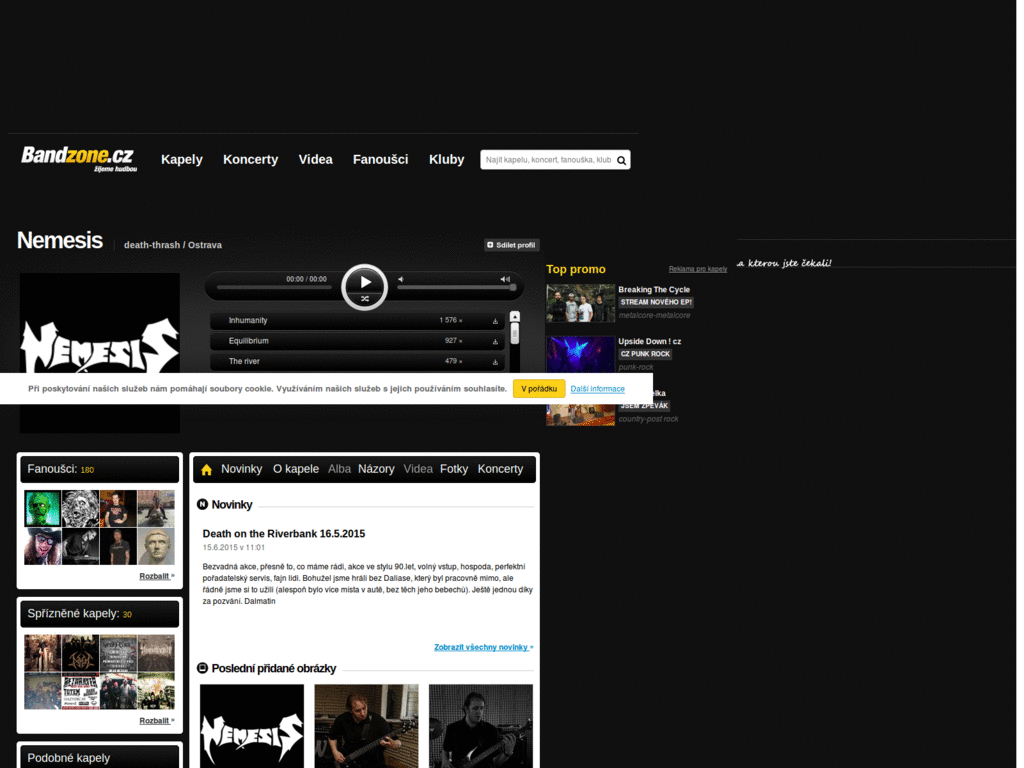Open the Kluby menu
This screenshot has height=768, width=1024.
(x=446, y=159)
